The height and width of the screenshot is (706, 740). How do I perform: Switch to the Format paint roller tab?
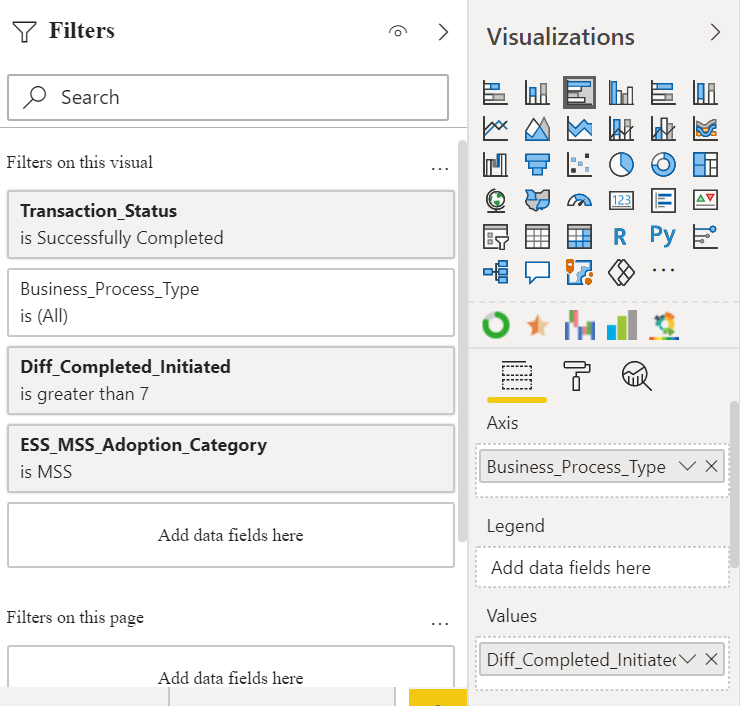coord(577,376)
